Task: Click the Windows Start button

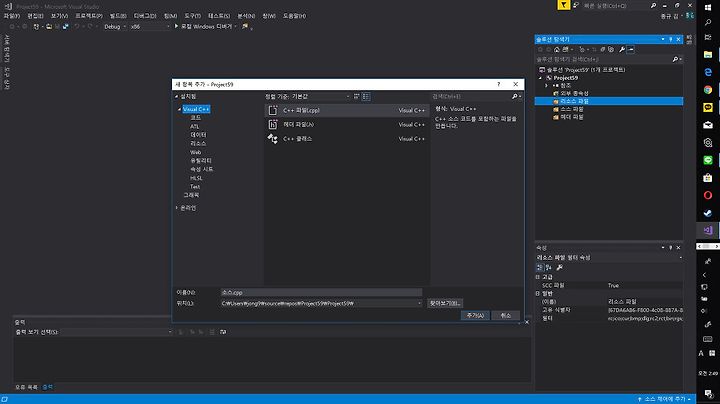Action: 708,7
